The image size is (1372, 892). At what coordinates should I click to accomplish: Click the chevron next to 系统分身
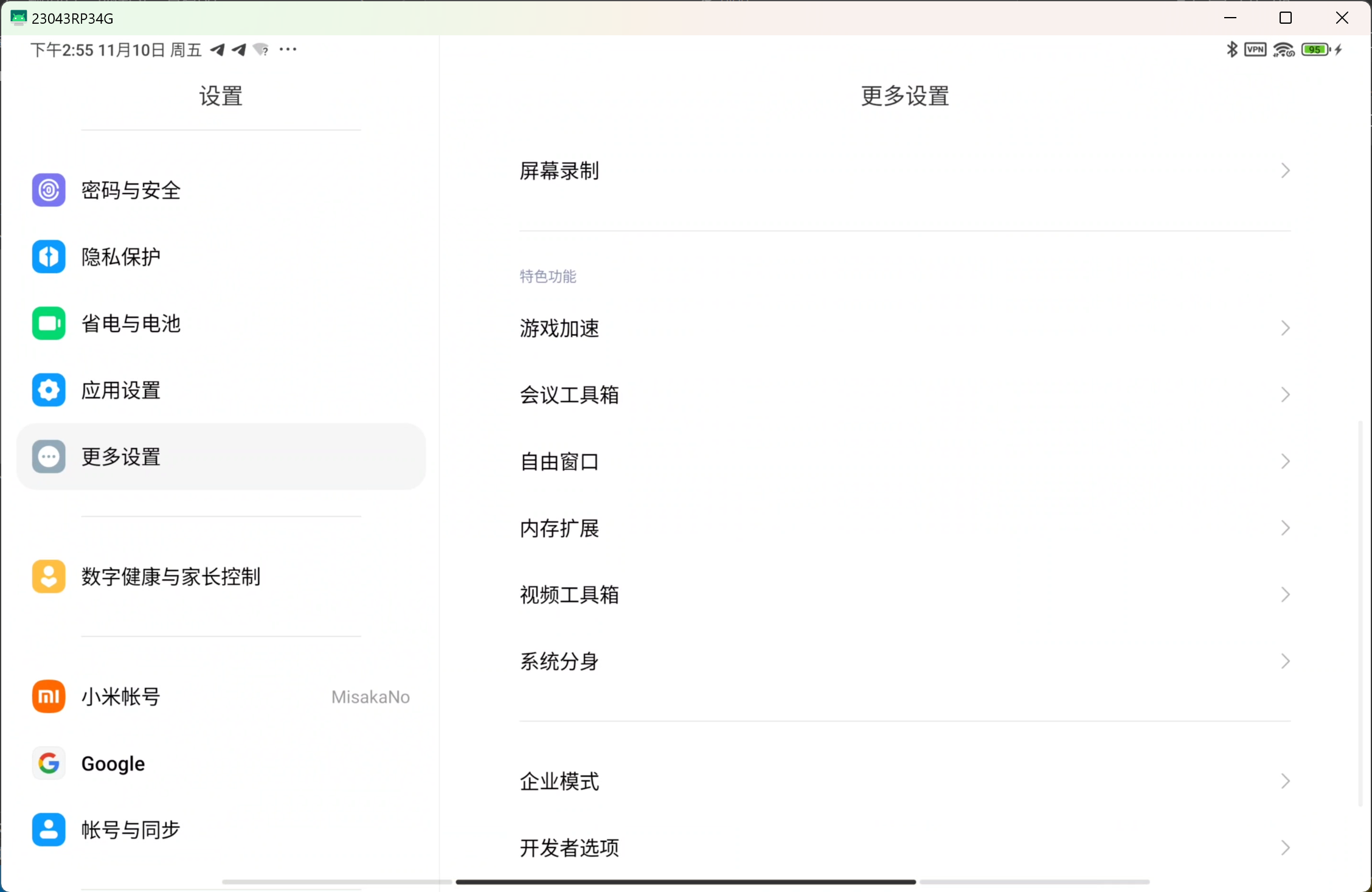pos(1284,661)
